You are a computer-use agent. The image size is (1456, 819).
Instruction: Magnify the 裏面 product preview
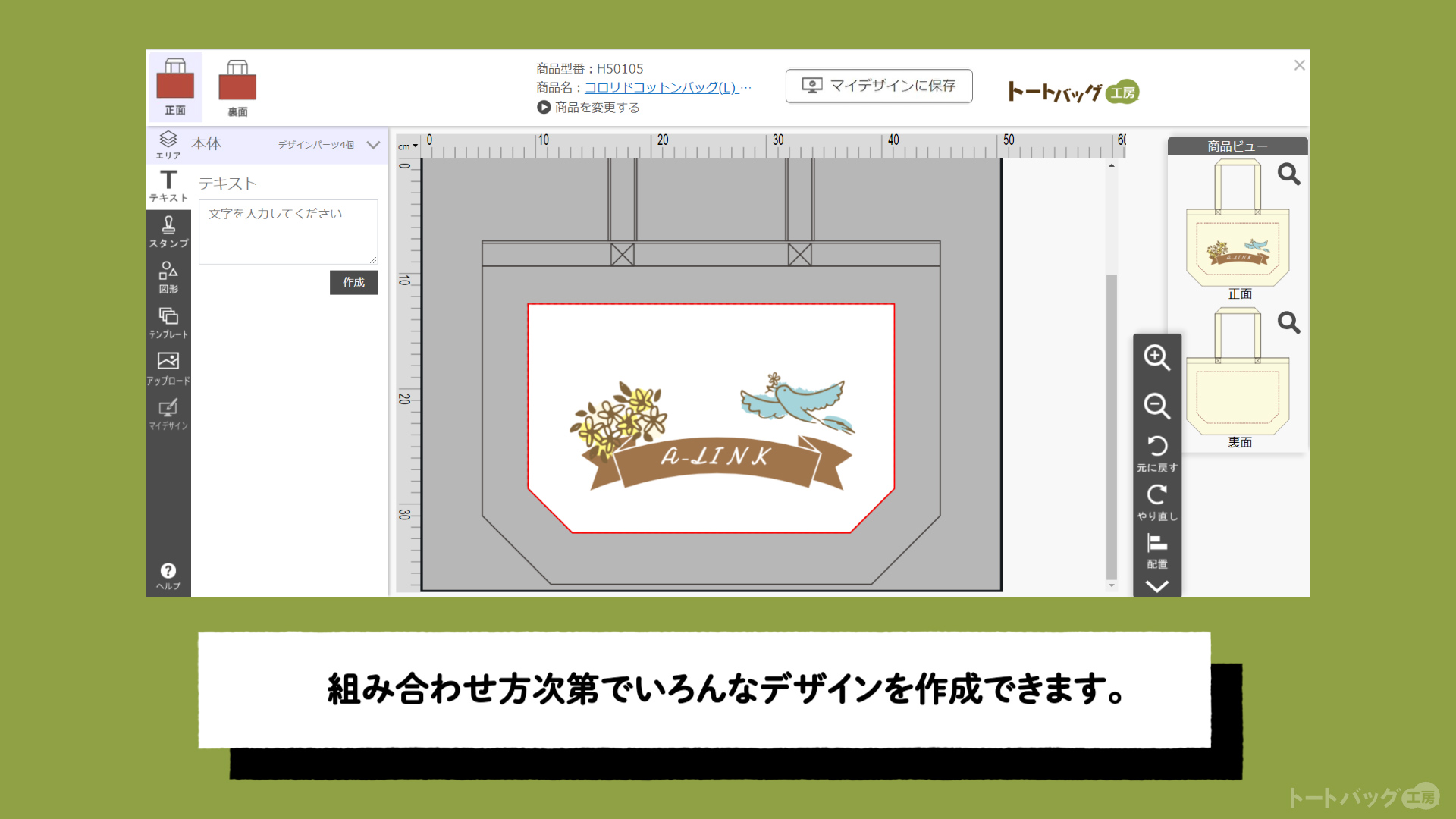click(1288, 323)
